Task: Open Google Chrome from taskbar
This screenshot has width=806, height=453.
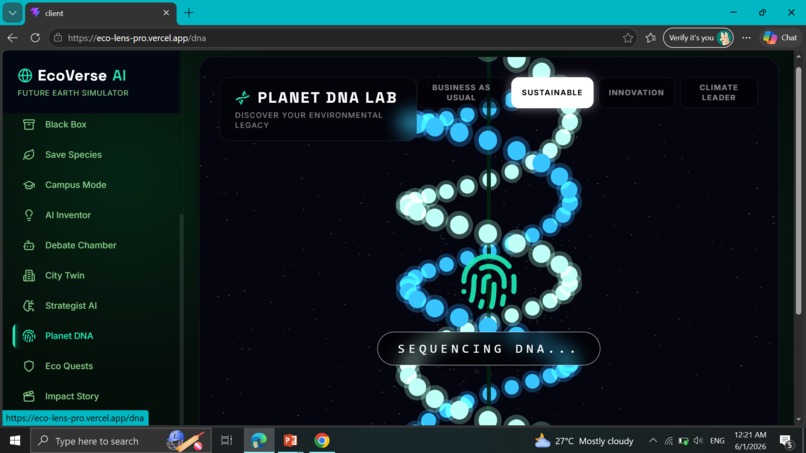Action: (322, 441)
